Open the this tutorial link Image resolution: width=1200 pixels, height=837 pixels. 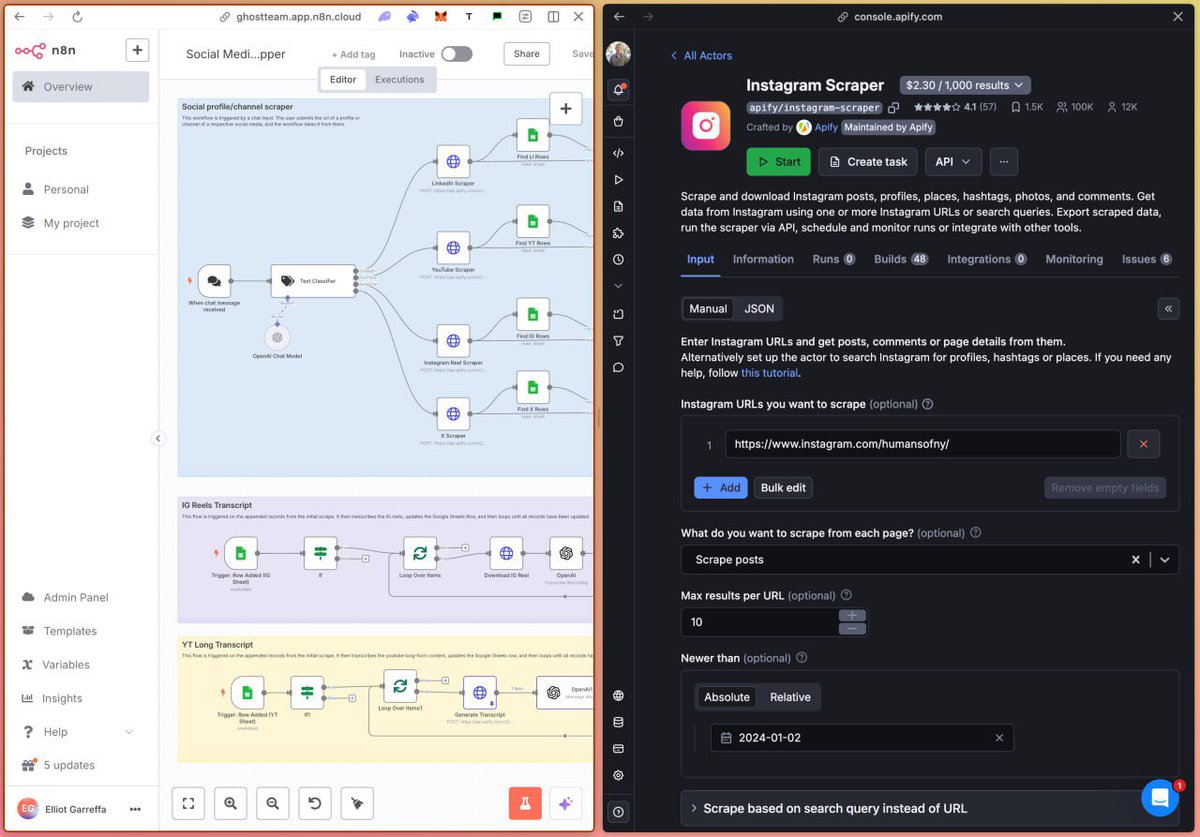(x=769, y=373)
